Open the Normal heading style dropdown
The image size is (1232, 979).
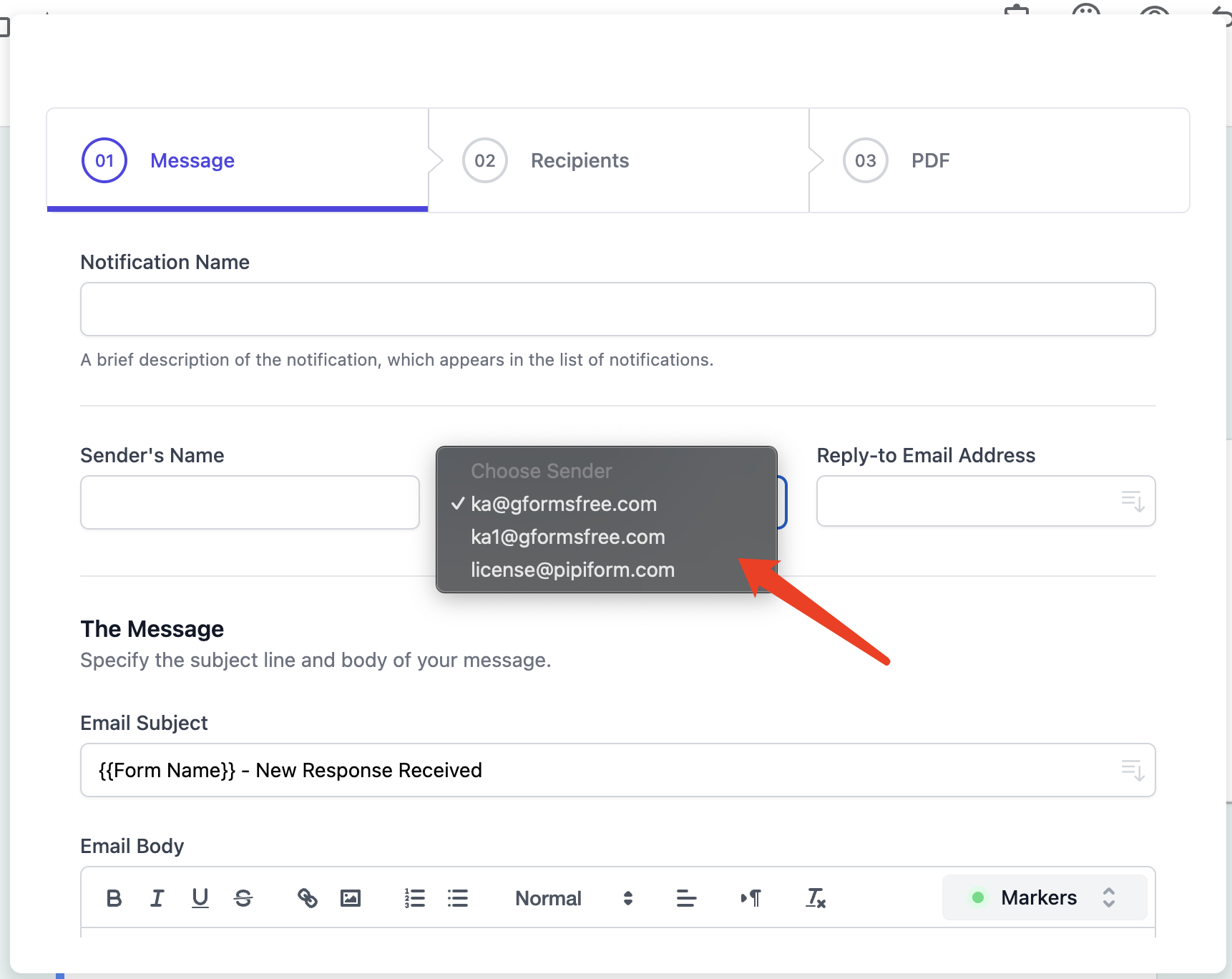[x=573, y=898]
